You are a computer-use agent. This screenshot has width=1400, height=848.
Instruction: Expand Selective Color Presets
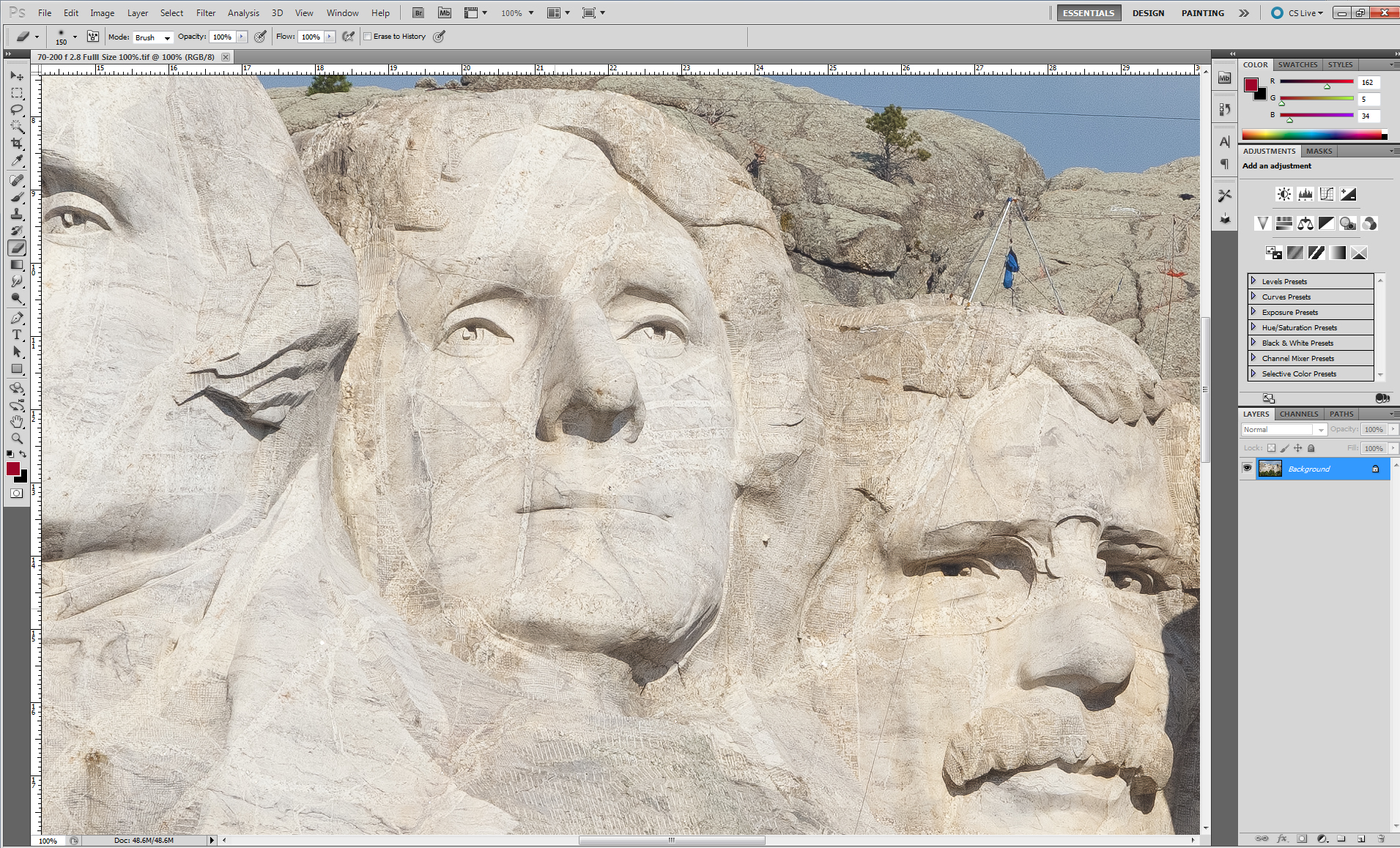coord(1253,373)
